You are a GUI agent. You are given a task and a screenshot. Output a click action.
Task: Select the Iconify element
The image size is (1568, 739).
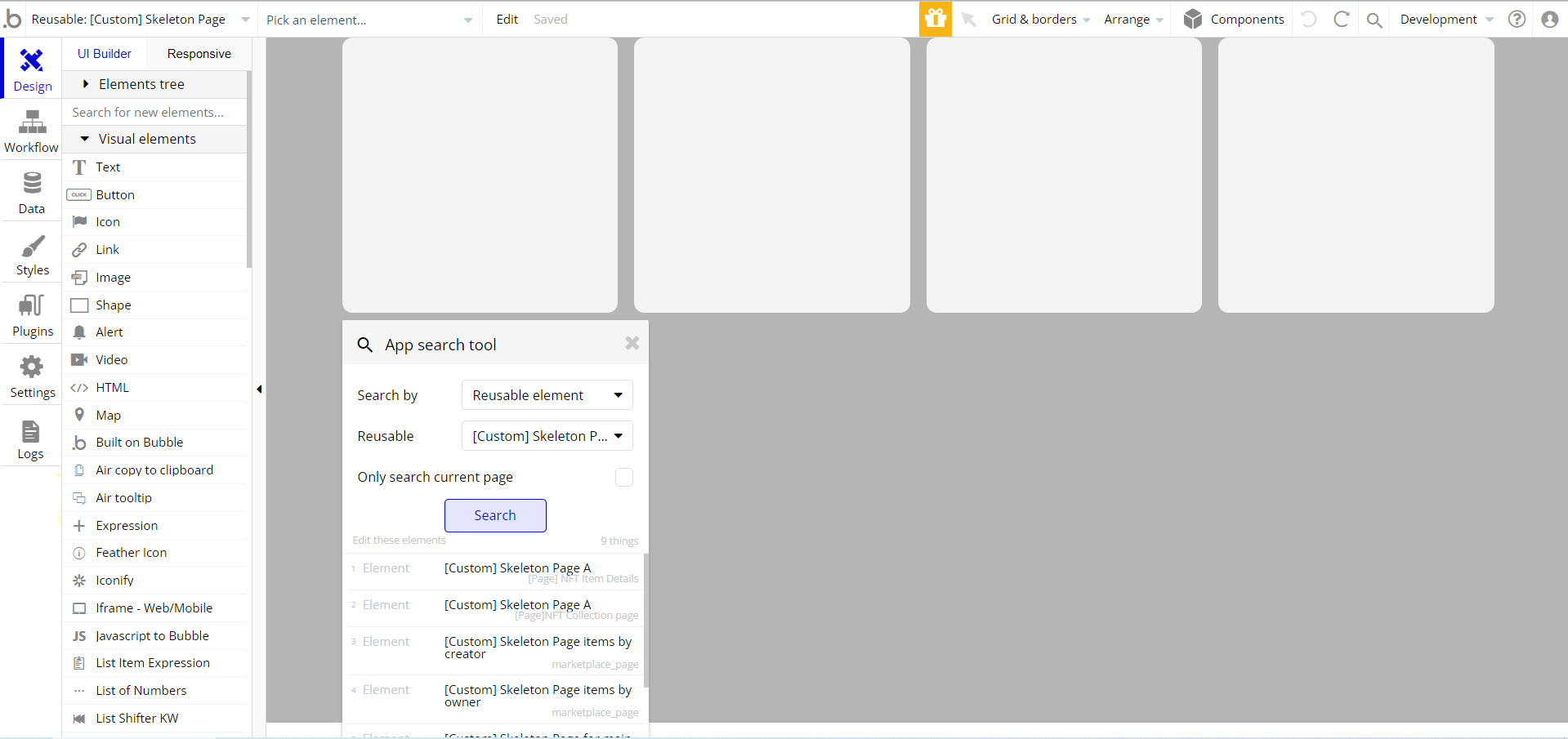pos(154,581)
